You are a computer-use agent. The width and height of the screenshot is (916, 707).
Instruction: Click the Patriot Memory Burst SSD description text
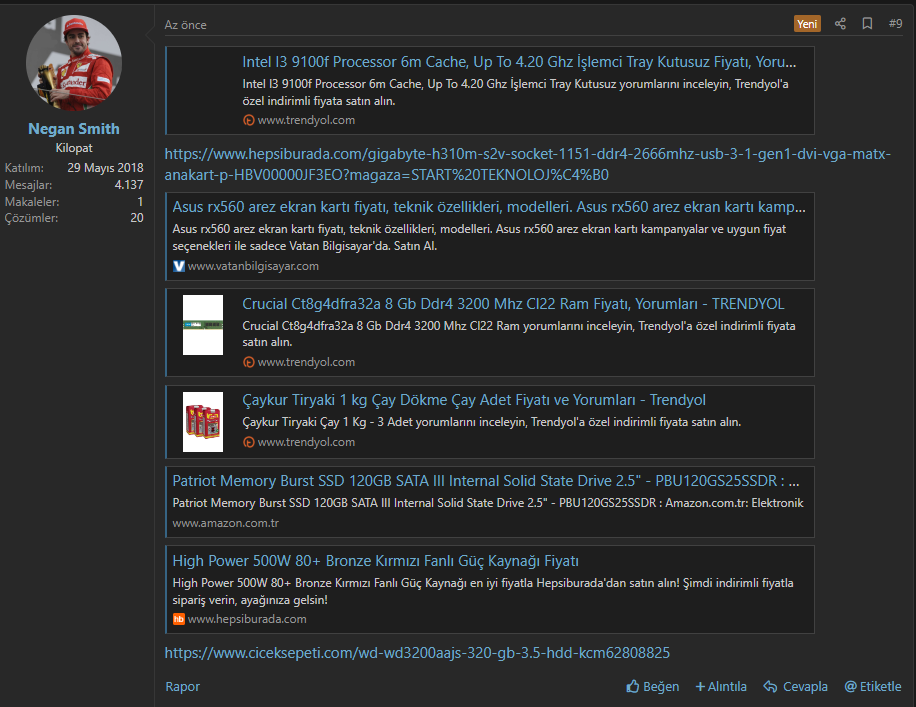tap(488, 503)
